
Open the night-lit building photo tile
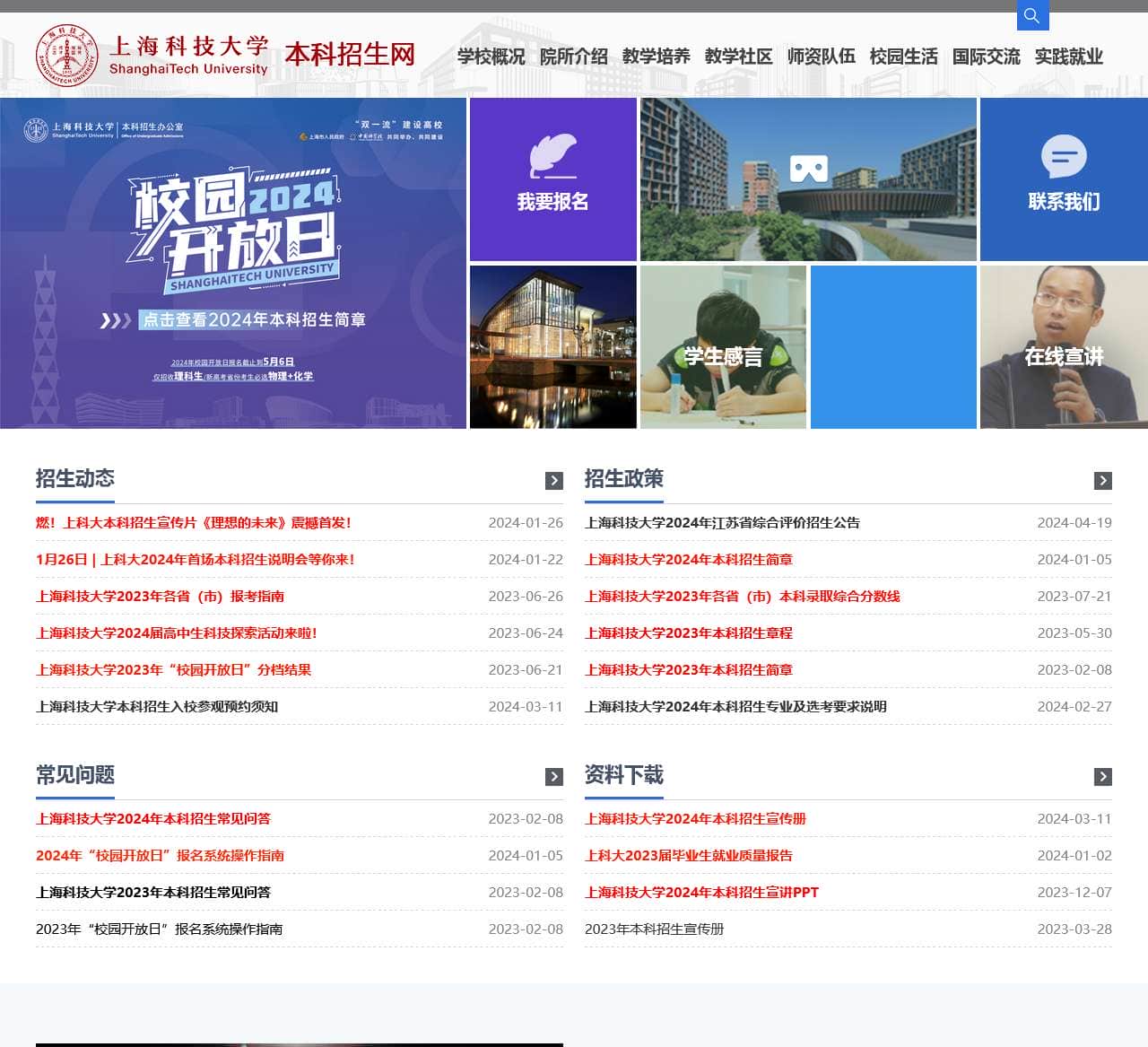(553, 347)
